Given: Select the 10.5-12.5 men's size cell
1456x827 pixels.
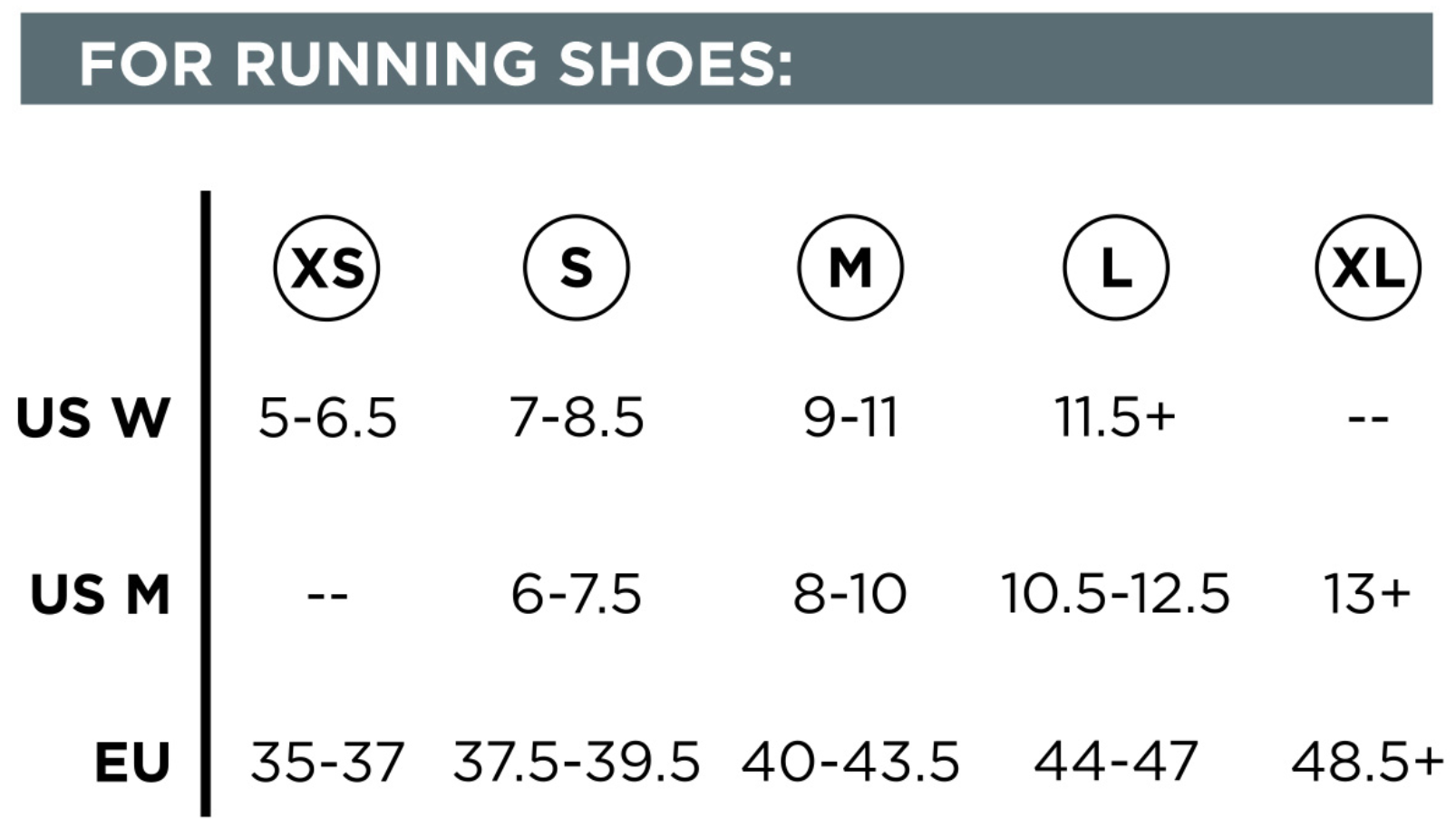Looking at the screenshot, I should pos(1115,595).
